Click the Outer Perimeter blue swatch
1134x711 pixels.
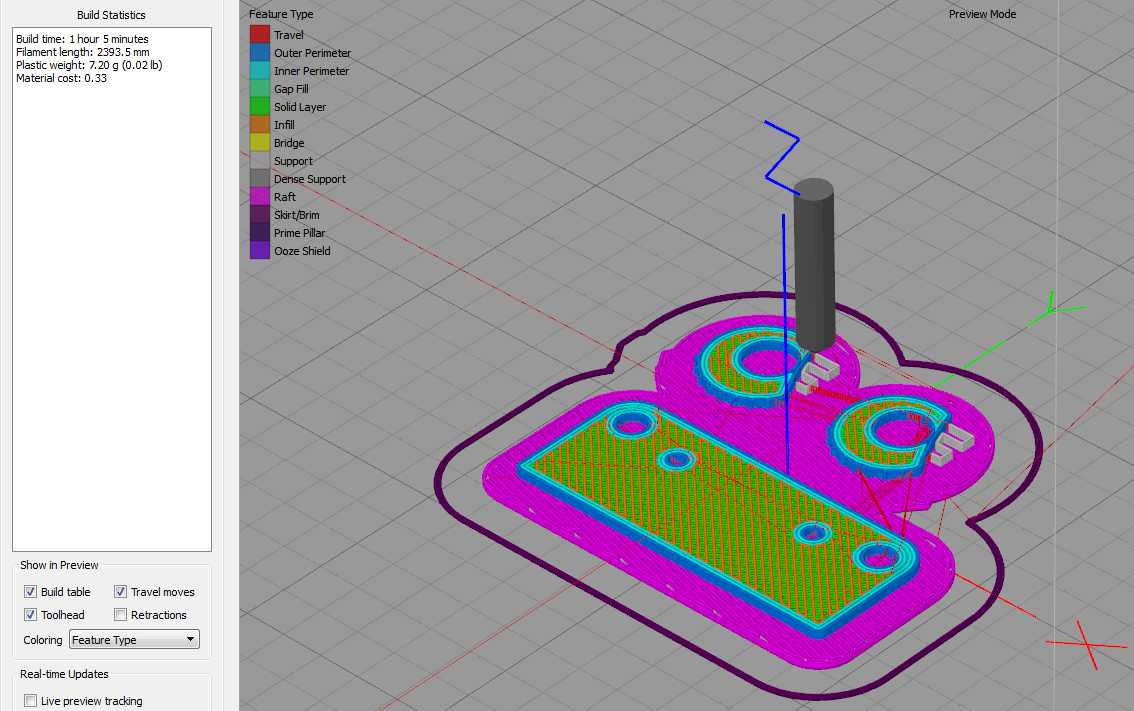pyautogui.click(x=260, y=53)
